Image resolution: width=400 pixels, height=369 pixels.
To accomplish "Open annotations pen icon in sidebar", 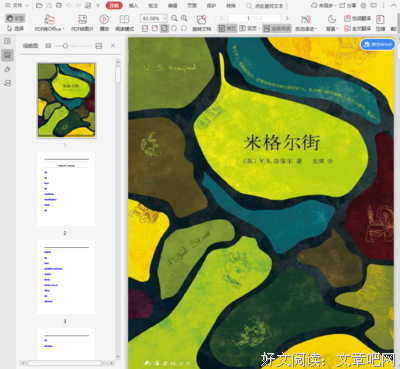I will tap(7, 69).
